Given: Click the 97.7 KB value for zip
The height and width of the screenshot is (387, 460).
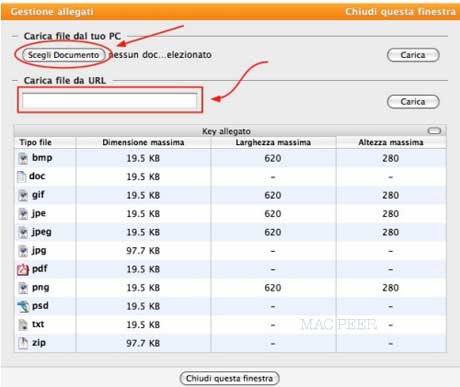Looking at the screenshot, I should (143, 343).
